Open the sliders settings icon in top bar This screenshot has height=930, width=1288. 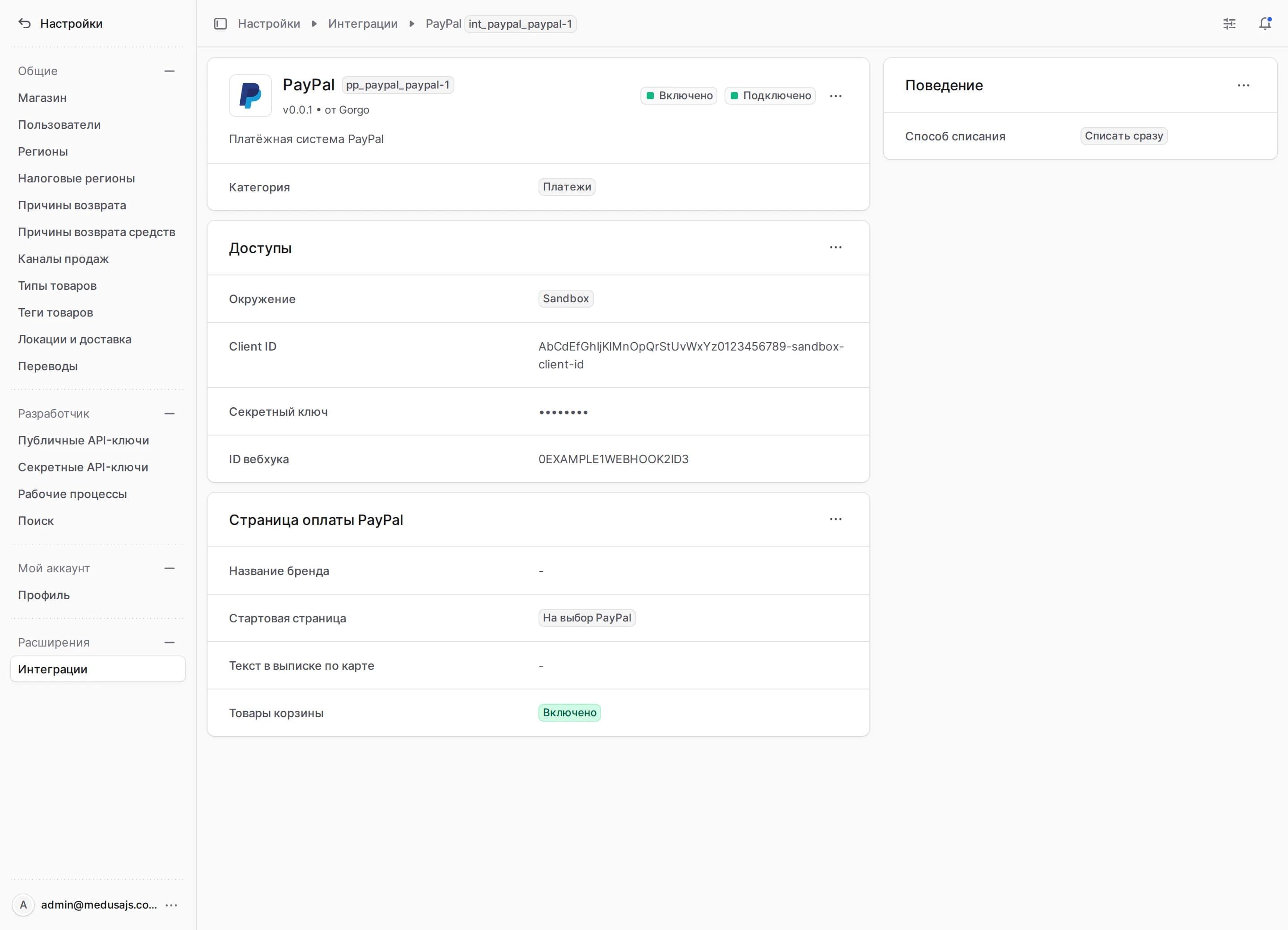tap(1229, 24)
